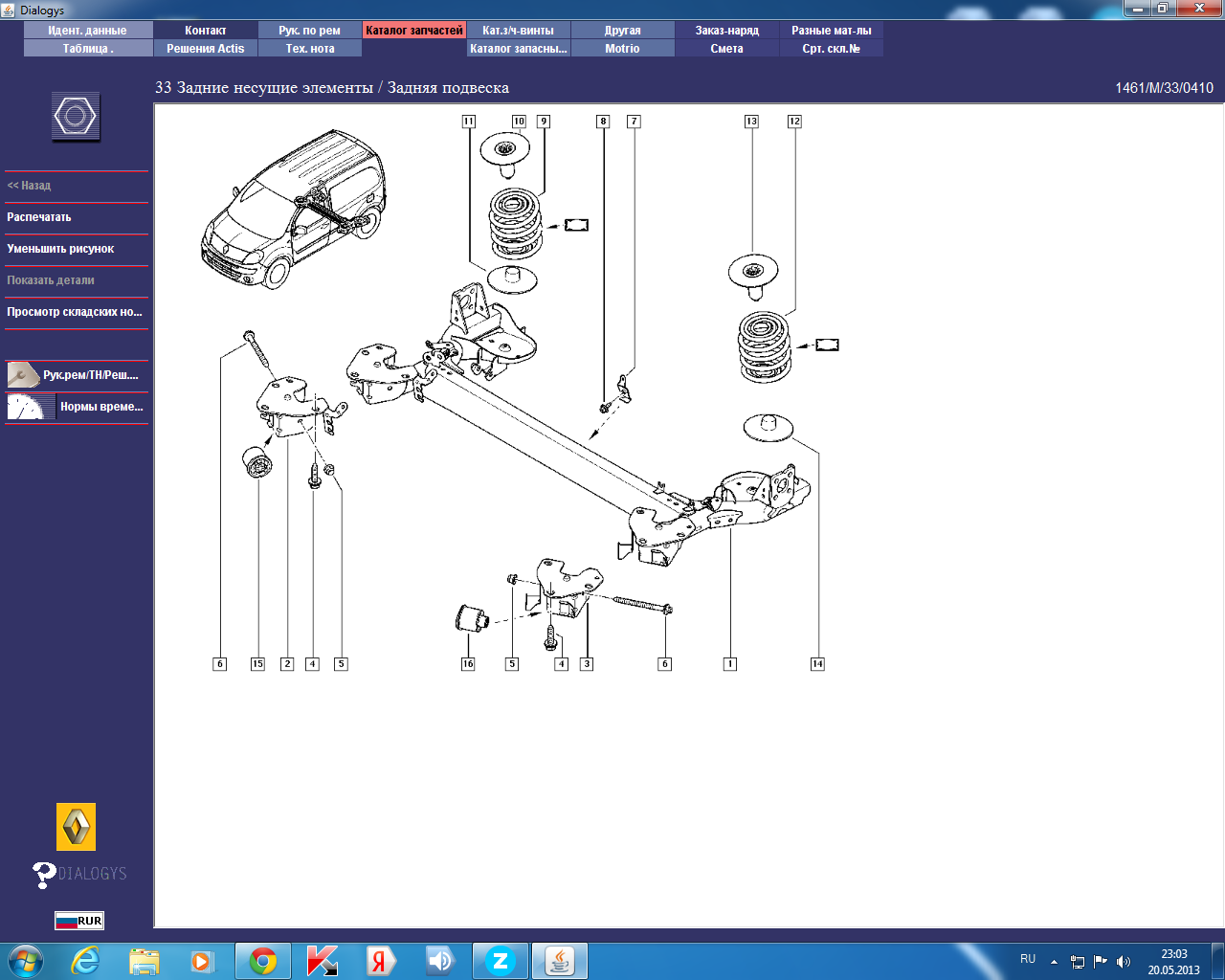Open Windows Explorer folder in taskbar
This screenshot has width=1225, height=980.
(x=145, y=961)
